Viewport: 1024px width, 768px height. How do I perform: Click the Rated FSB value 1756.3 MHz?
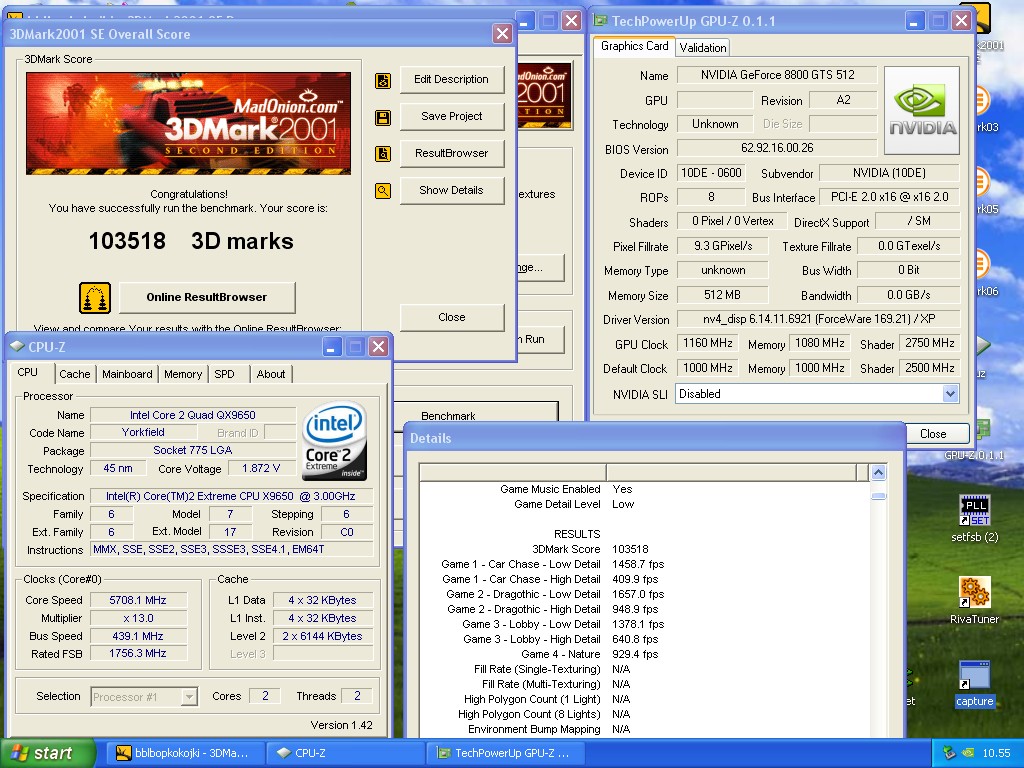tap(138, 654)
